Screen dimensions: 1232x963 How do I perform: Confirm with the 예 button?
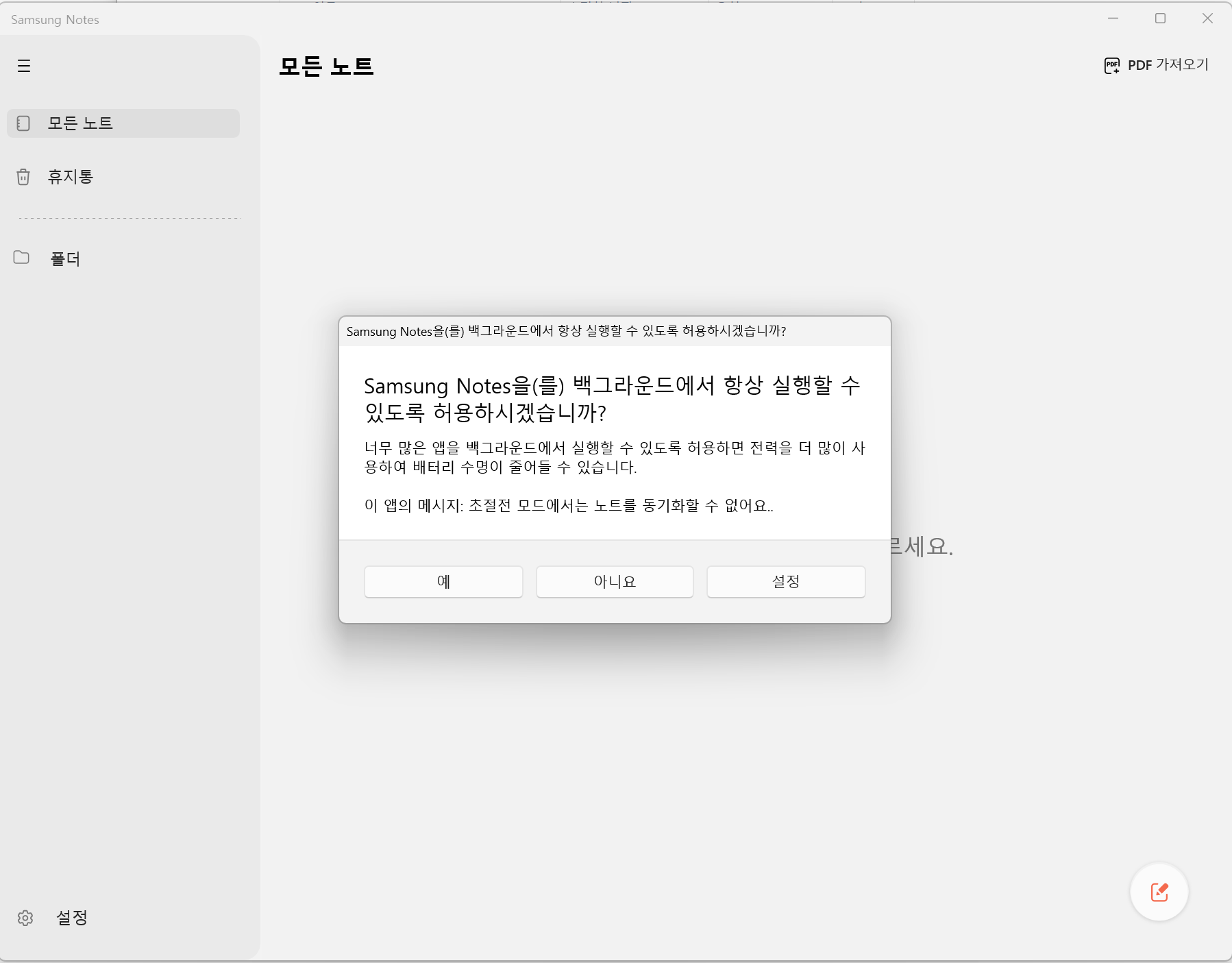click(x=443, y=582)
